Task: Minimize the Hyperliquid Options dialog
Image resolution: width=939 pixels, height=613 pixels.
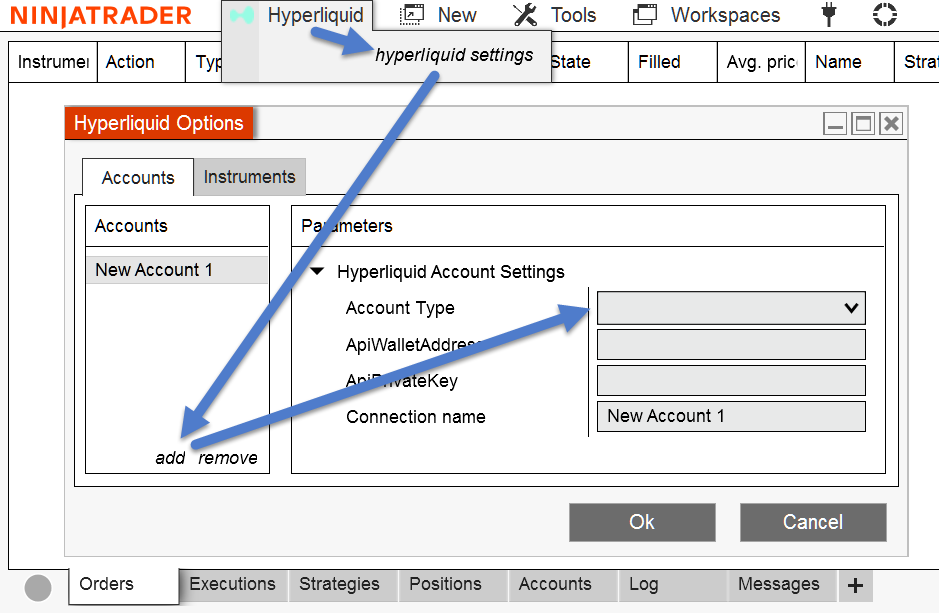Action: pyautogui.click(x=835, y=123)
